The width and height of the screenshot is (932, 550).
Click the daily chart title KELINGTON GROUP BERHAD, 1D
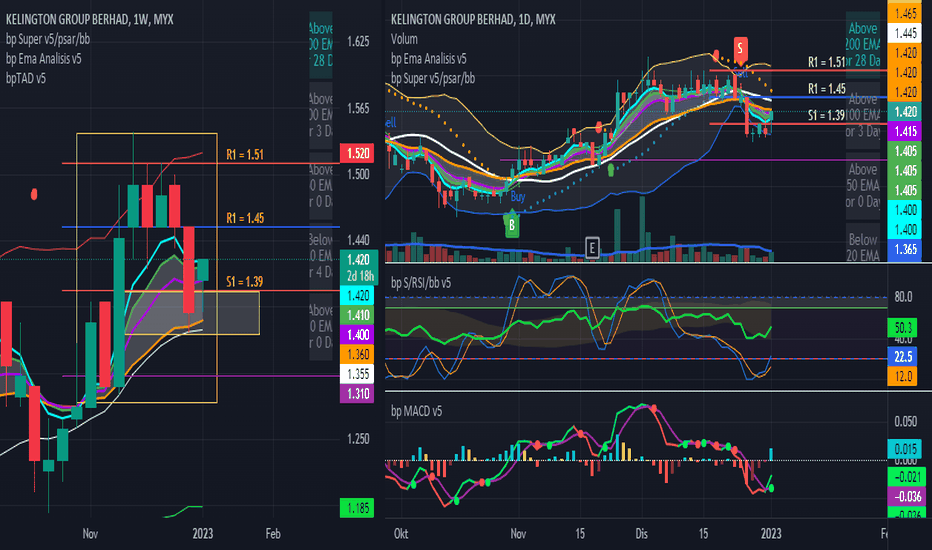coord(473,20)
